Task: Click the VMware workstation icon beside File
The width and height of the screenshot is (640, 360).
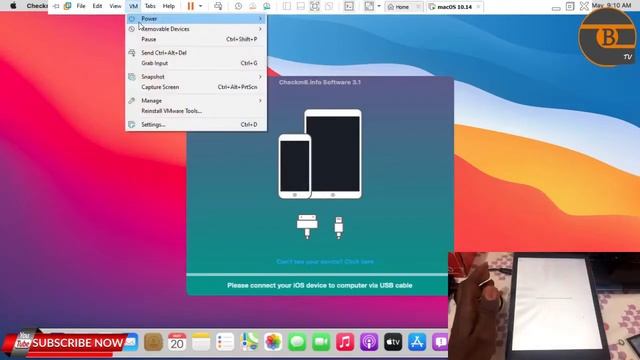Action: point(68,6)
